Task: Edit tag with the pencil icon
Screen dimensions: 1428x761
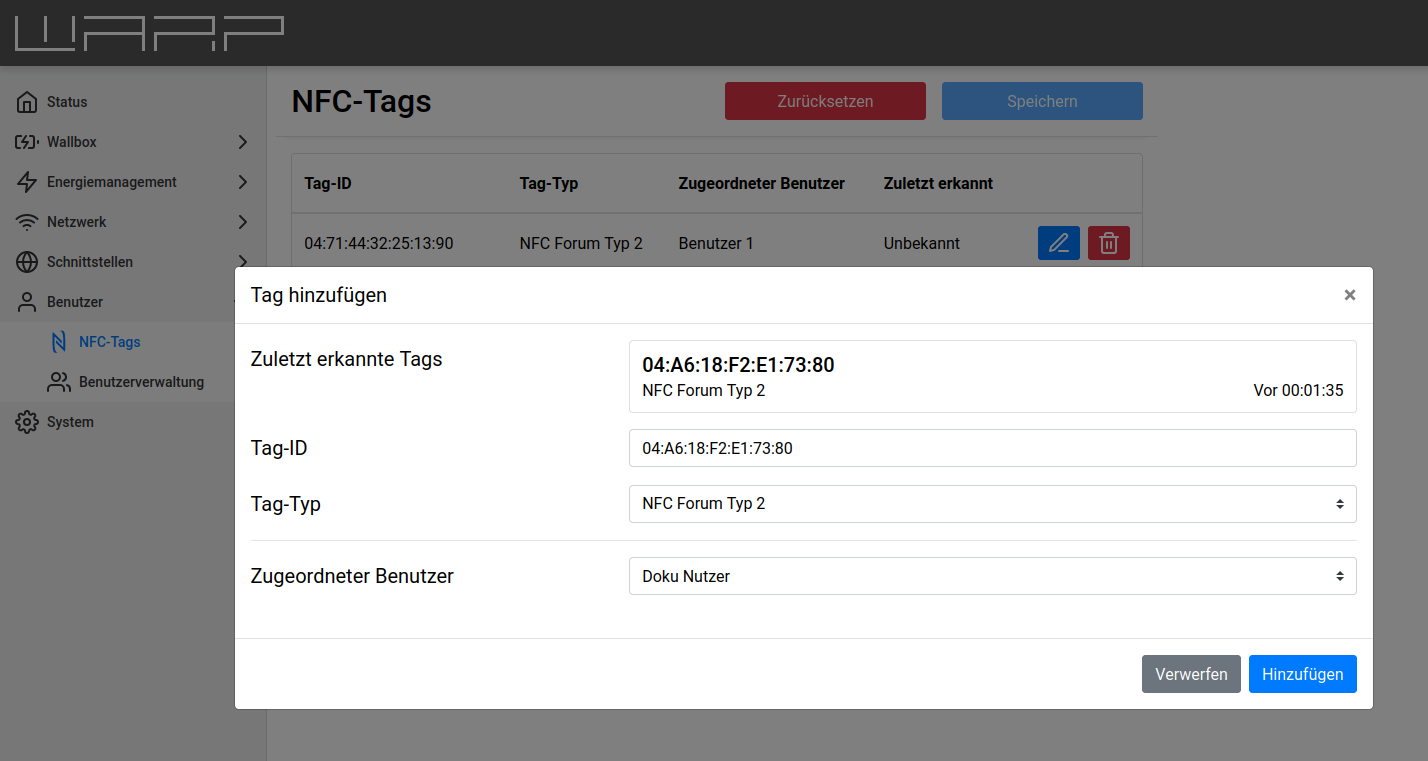Action: 1058,243
